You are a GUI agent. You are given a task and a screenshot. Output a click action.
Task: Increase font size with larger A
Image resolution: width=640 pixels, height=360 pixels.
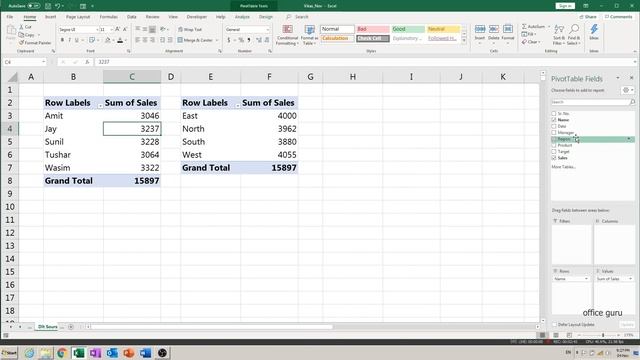click(118, 29)
